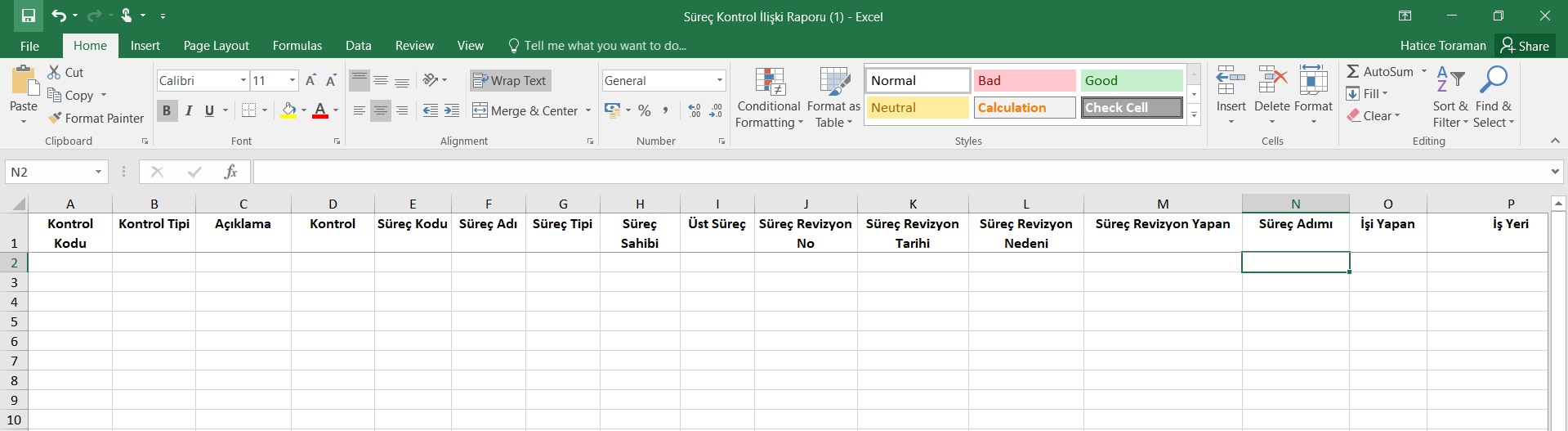Toggle Italic formatting

coord(189,110)
